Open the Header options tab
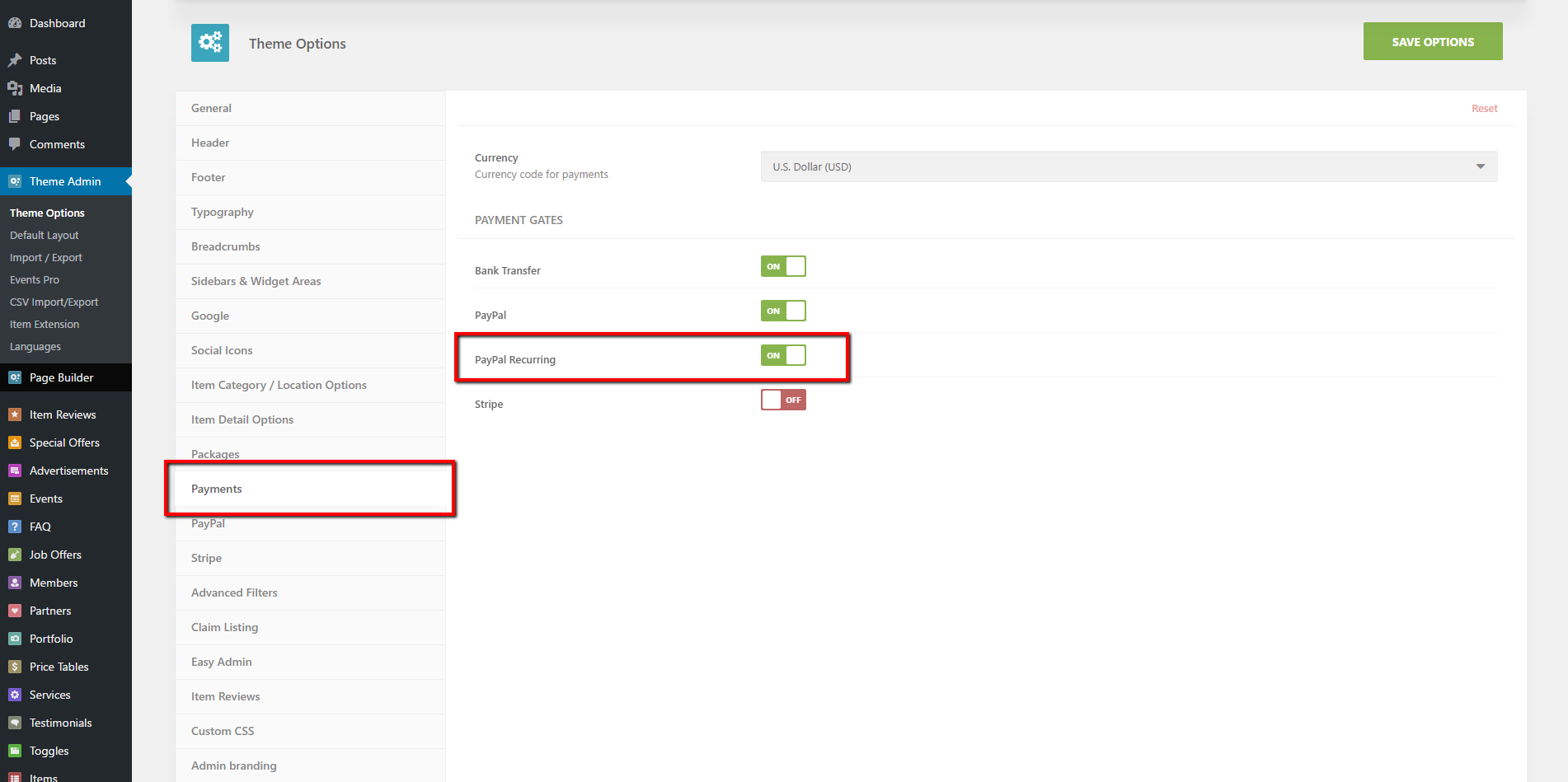Viewport: 1568px width, 782px height. [x=311, y=143]
